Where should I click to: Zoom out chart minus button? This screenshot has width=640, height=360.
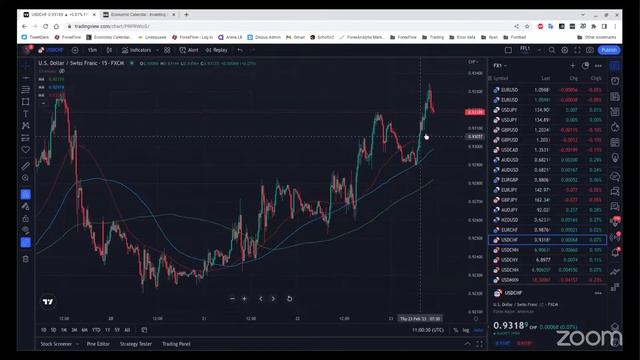[x=232, y=299]
